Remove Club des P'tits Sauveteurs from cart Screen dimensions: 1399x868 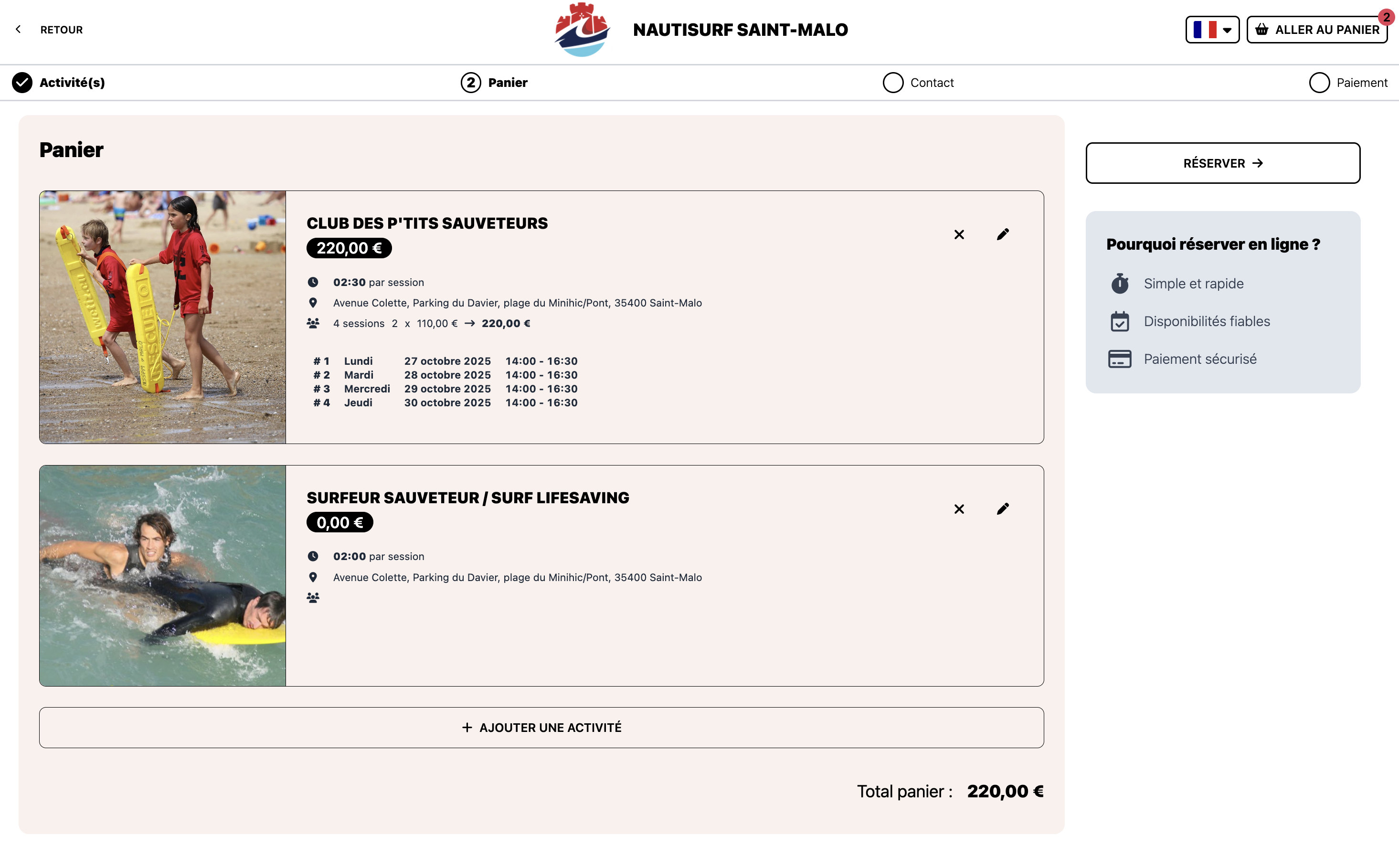coord(959,235)
